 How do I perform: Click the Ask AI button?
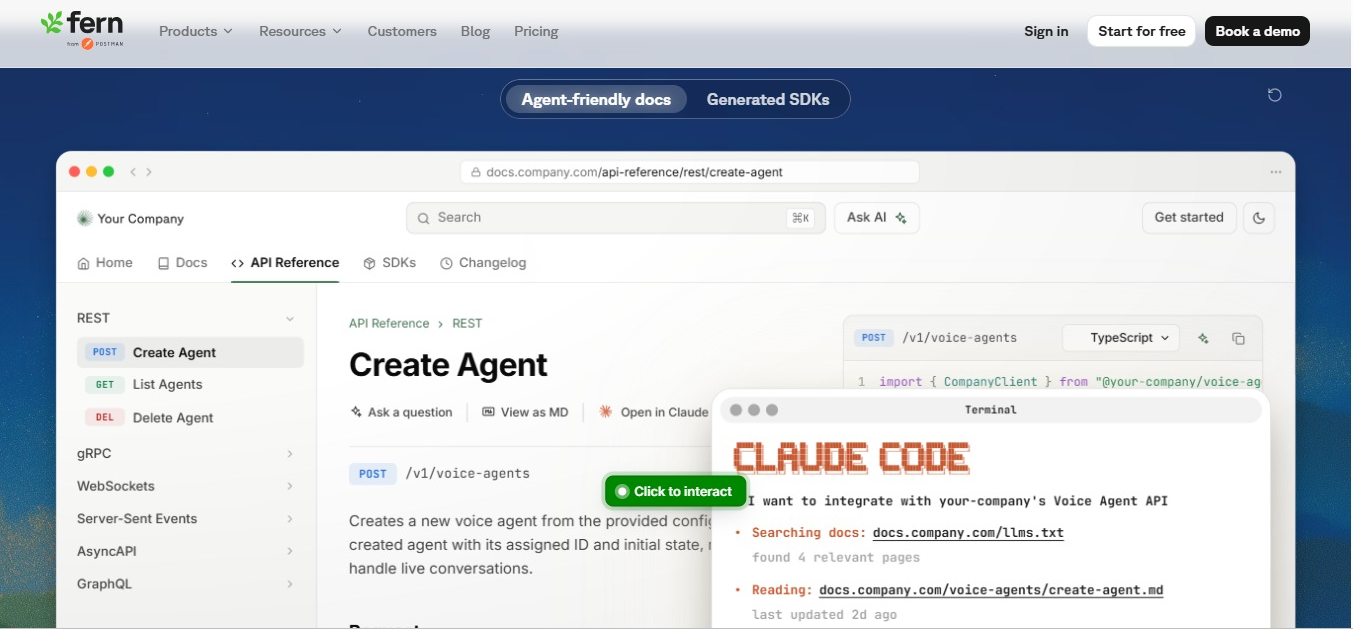[877, 218]
